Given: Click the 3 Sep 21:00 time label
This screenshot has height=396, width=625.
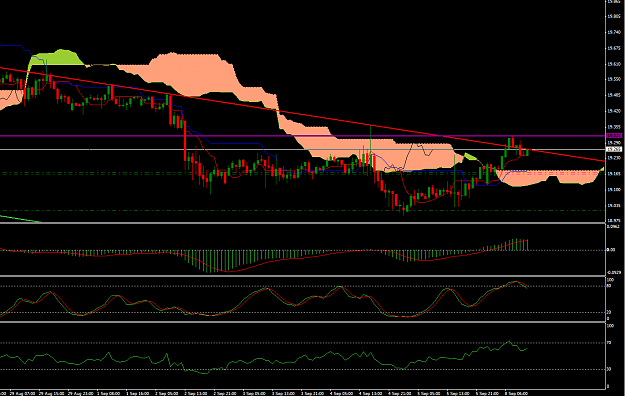Looking at the screenshot, I should coord(312,394).
